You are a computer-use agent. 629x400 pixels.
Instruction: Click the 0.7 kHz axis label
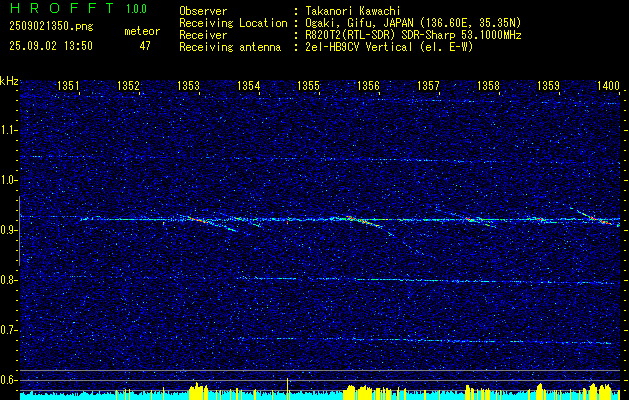click(x=9, y=330)
